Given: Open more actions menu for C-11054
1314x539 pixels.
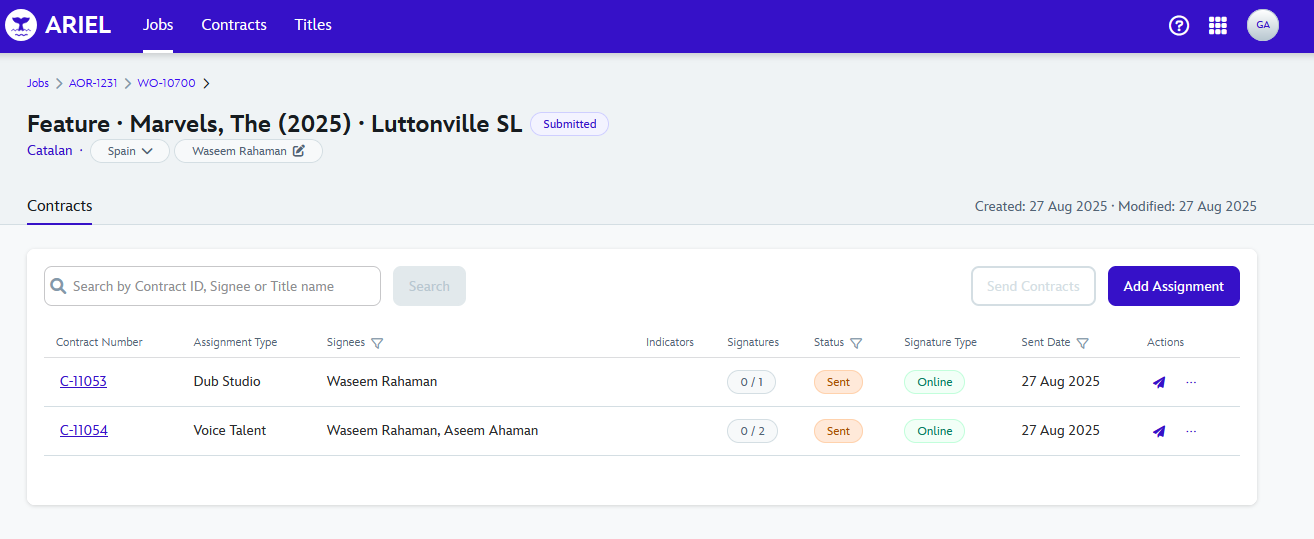Looking at the screenshot, I should [x=1191, y=431].
